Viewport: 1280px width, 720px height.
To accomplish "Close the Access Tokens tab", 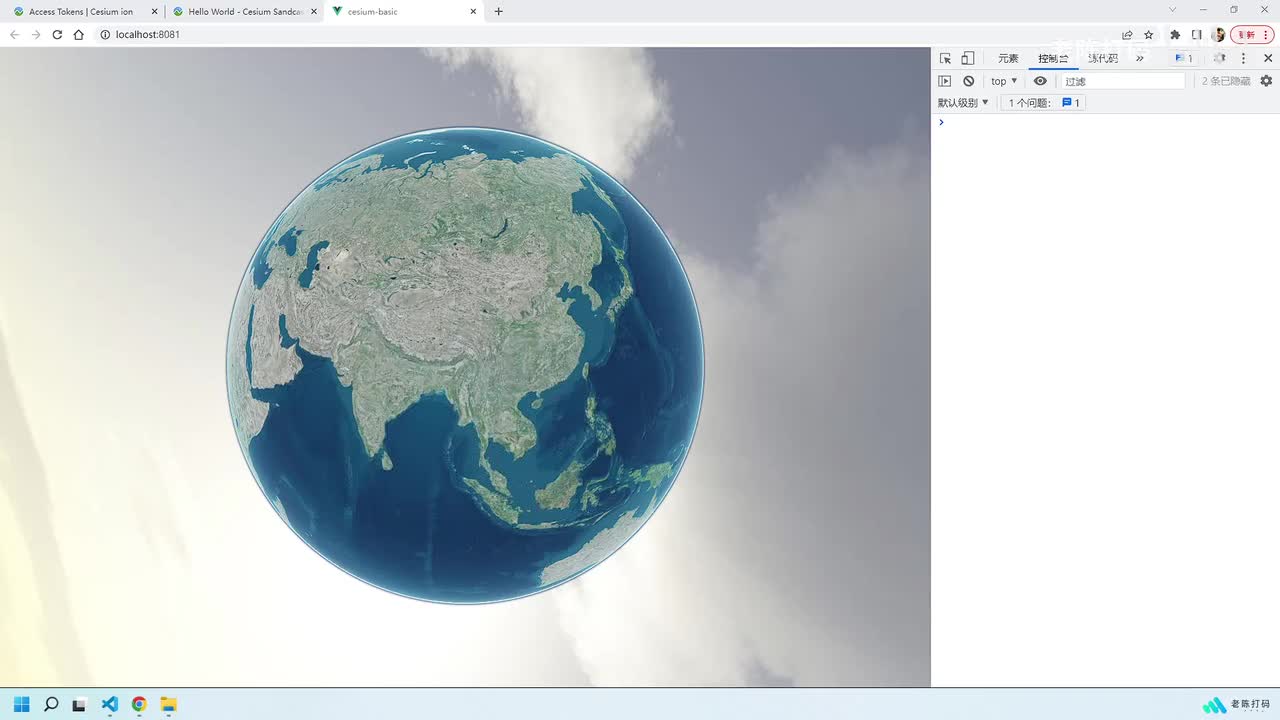I will [x=154, y=12].
